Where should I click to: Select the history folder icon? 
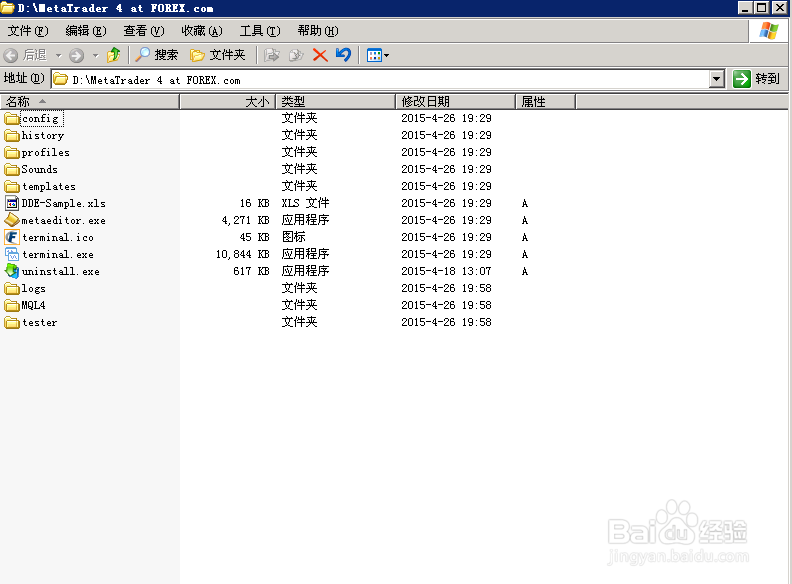click(x=12, y=135)
